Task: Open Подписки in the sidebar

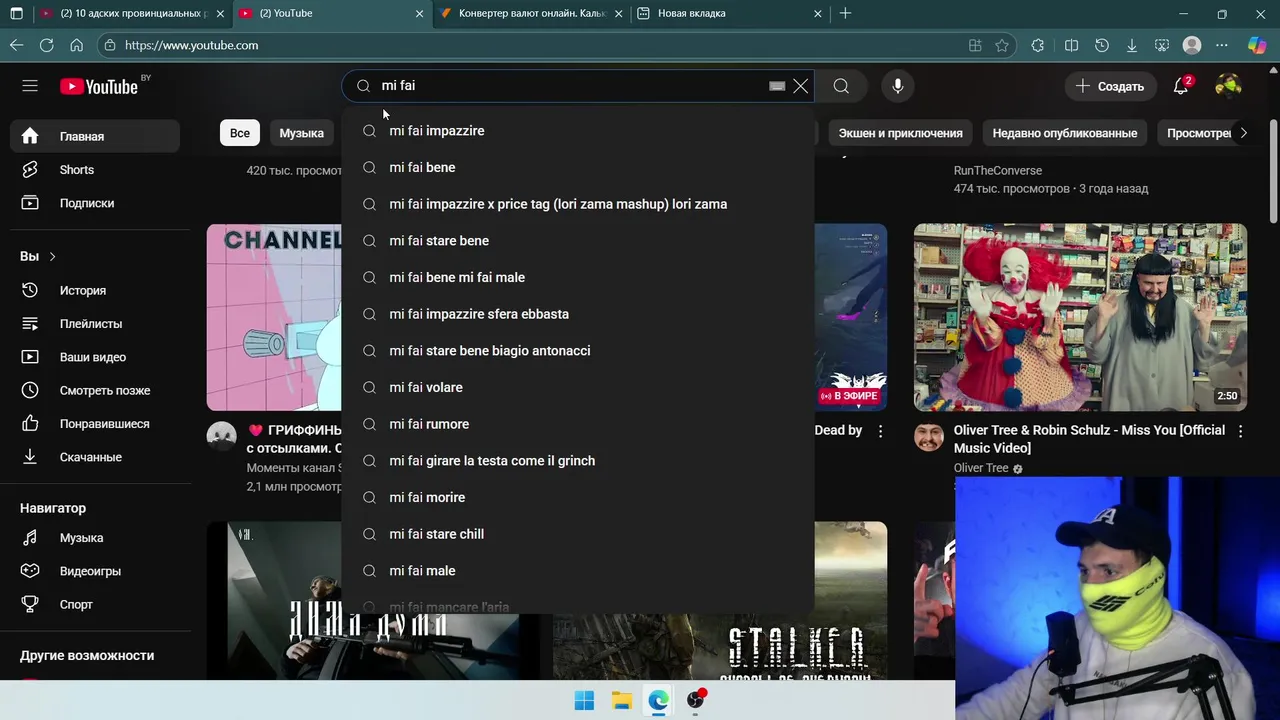Action: coord(95,203)
